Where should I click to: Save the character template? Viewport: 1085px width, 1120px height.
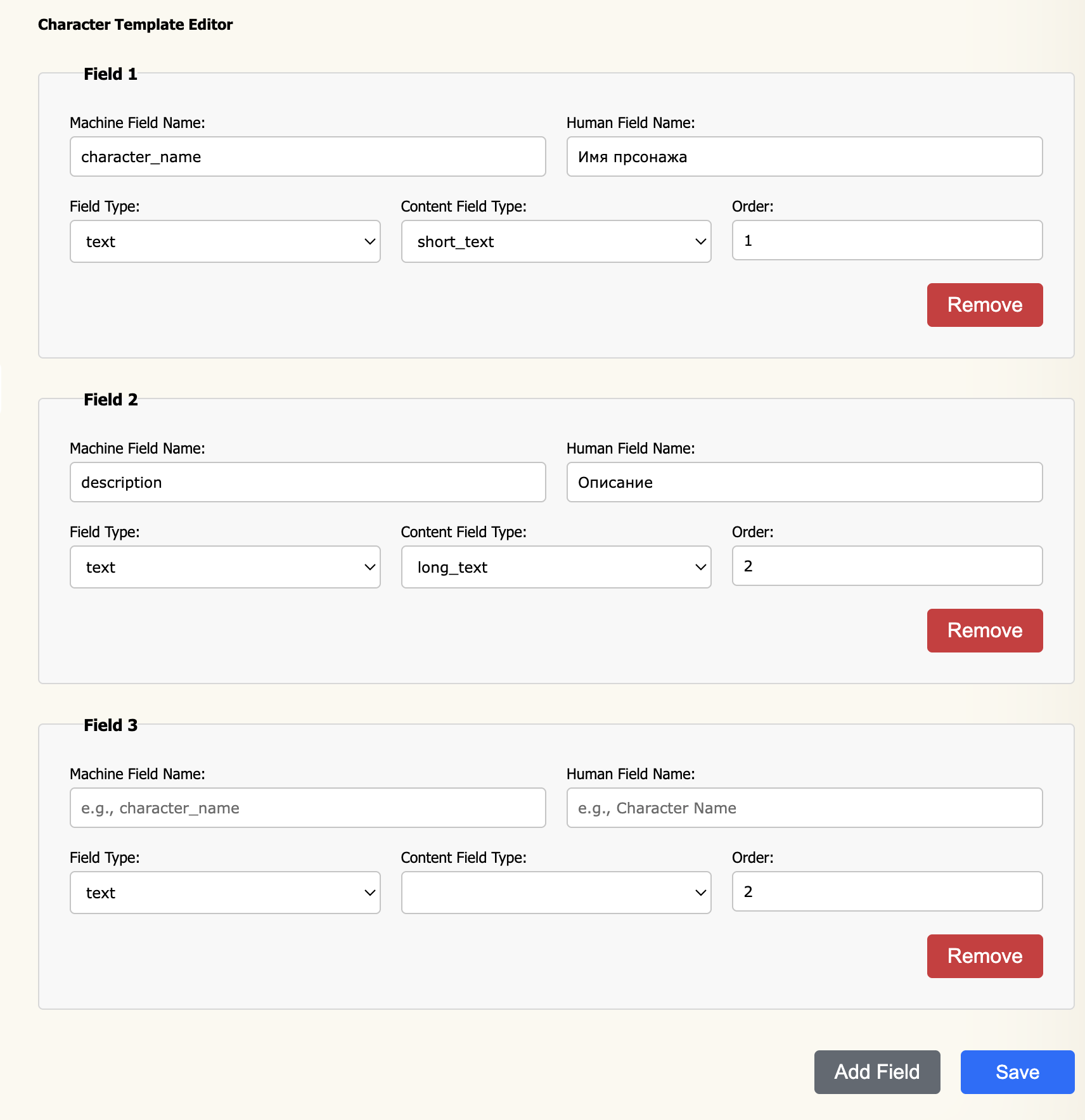[x=1017, y=1072]
